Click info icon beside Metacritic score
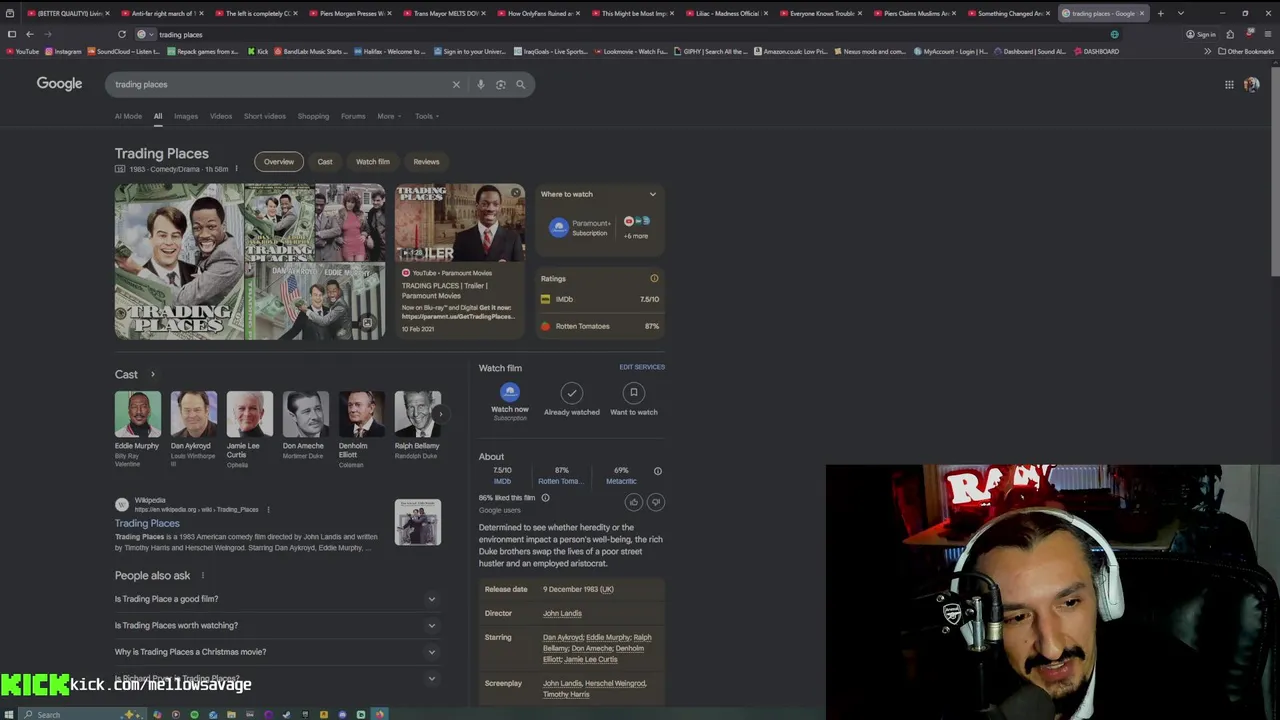Viewport: 1280px width, 720px height. [657, 470]
